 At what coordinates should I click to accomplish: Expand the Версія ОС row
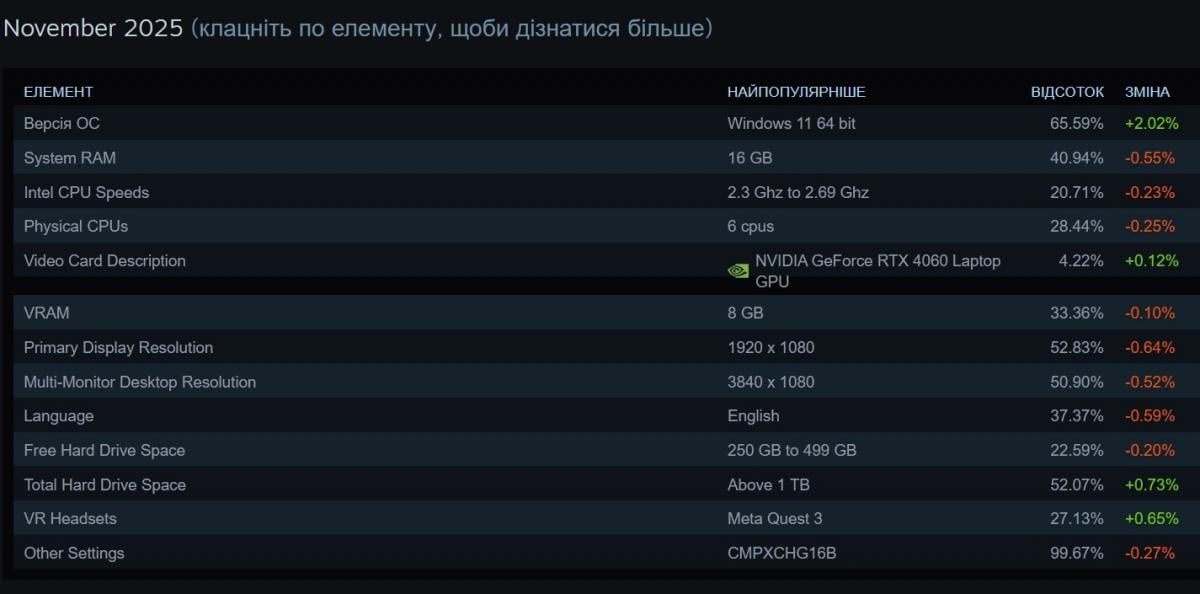[x=62, y=123]
